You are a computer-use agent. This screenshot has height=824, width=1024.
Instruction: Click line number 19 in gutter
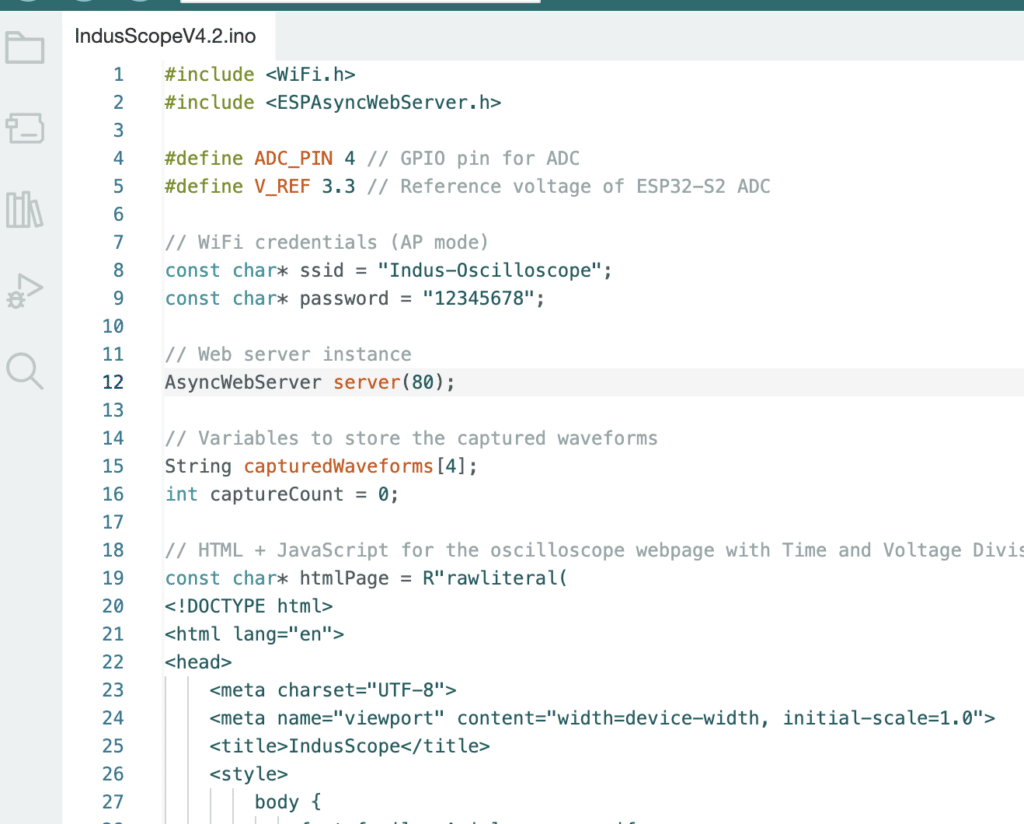coord(113,578)
